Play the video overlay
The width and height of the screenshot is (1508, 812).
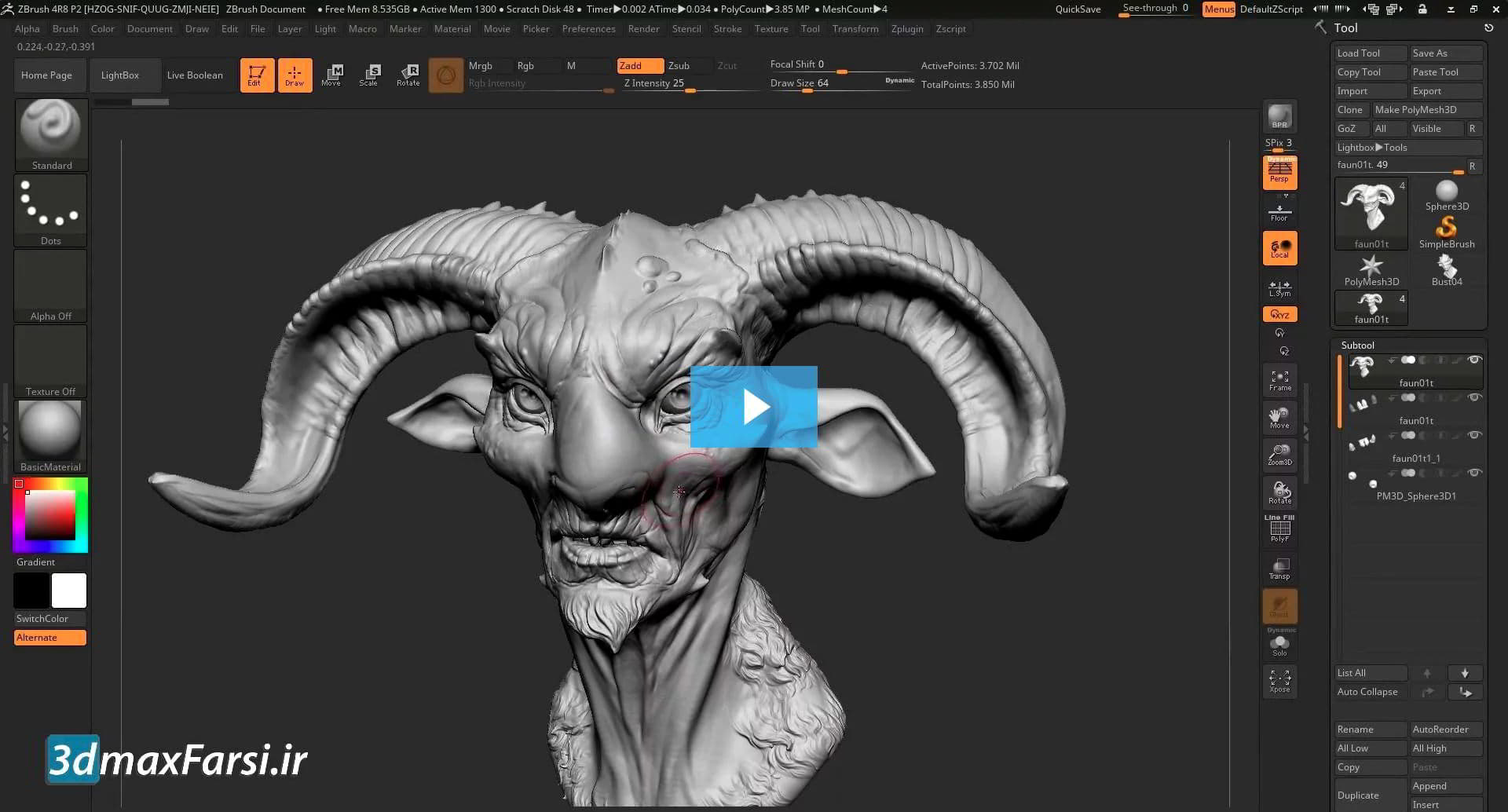coord(753,407)
